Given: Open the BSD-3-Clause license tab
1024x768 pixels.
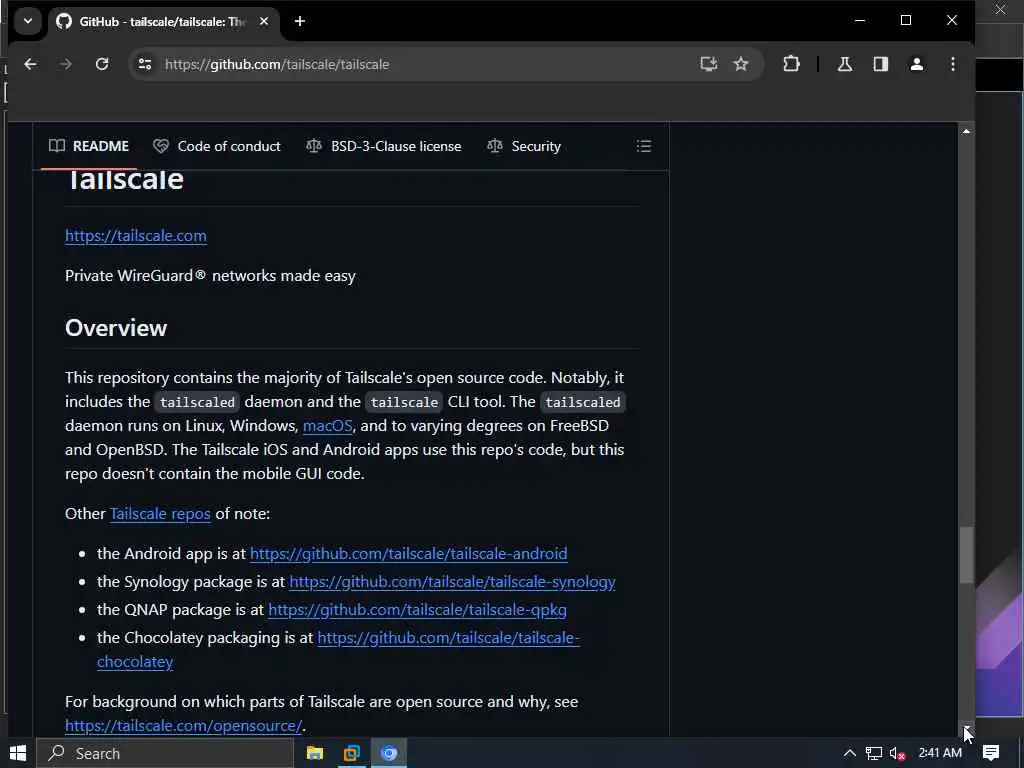Looking at the screenshot, I should (384, 146).
